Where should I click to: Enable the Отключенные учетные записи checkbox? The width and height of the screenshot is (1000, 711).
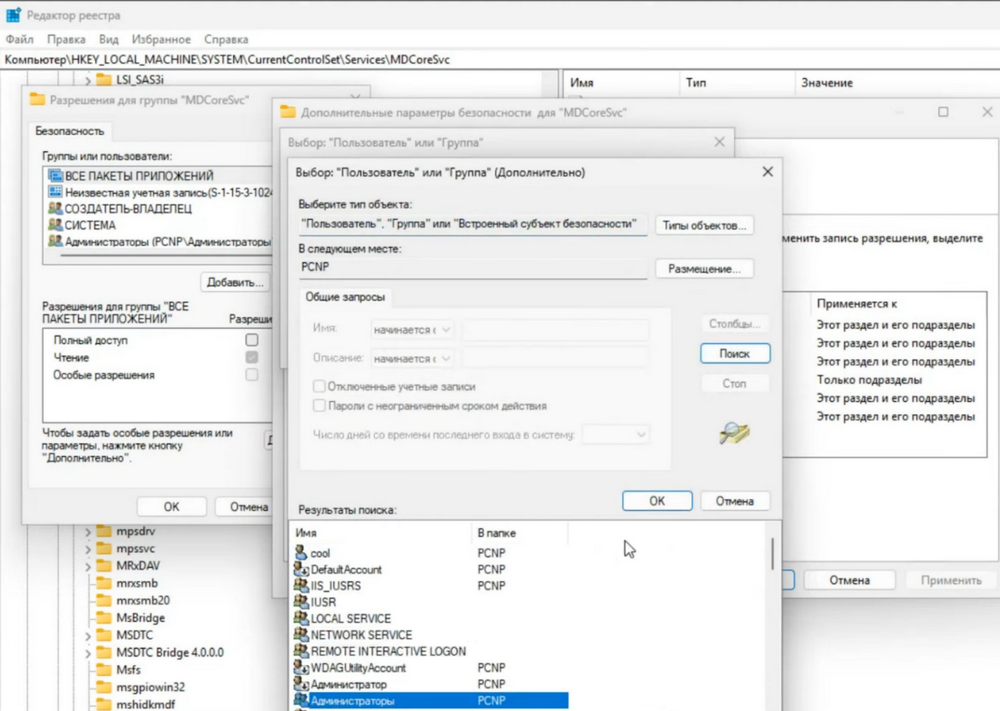pos(320,386)
